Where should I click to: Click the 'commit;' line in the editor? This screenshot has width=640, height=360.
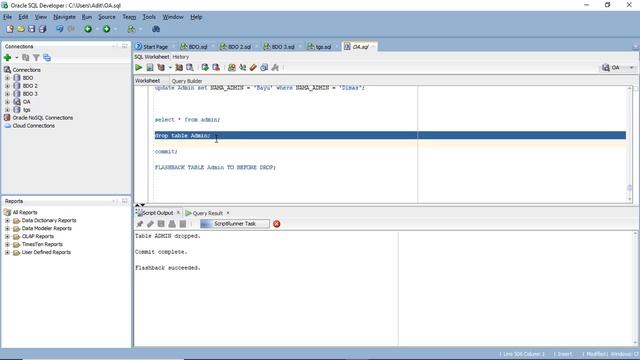(166, 151)
